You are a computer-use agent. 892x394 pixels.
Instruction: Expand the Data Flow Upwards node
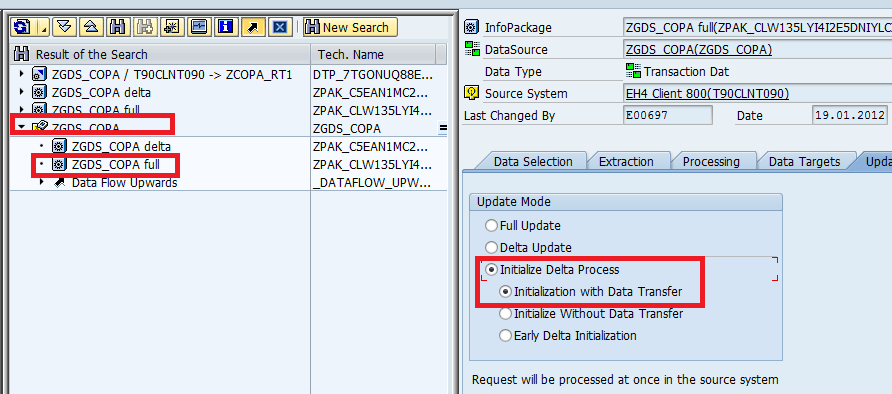click(42, 183)
